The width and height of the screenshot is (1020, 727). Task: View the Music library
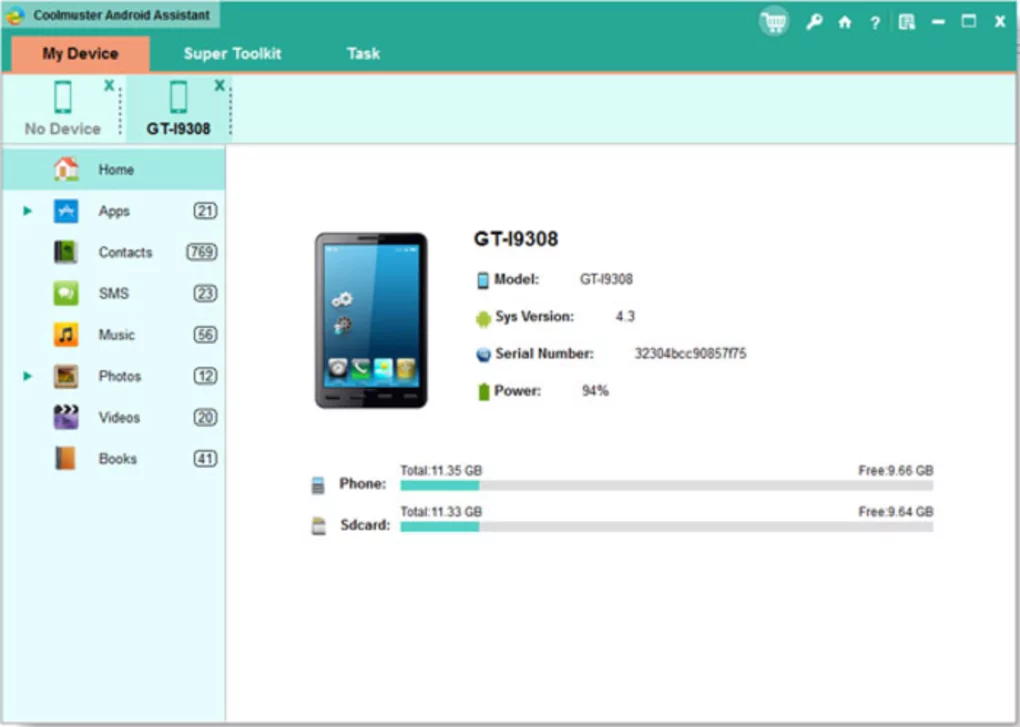[x=114, y=334]
